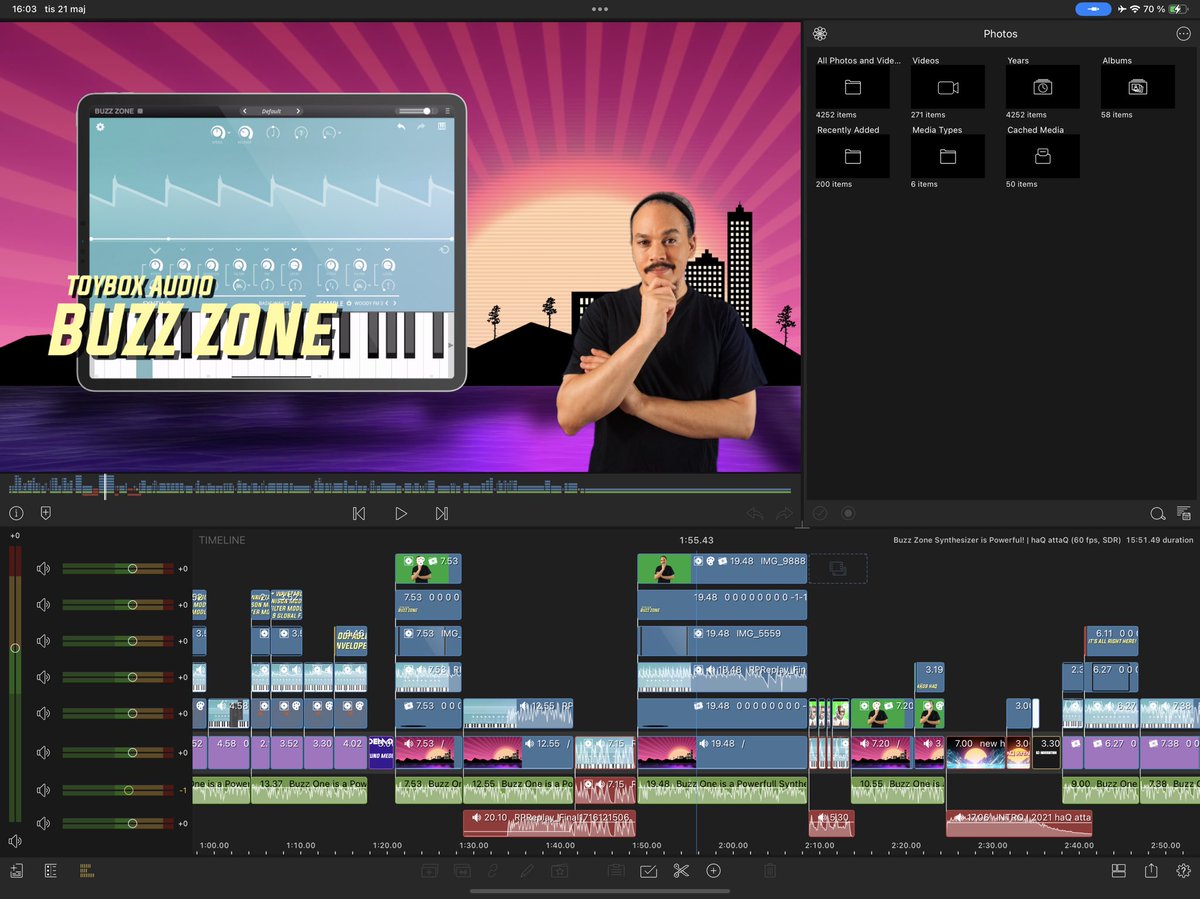Image resolution: width=1200 pixels, height=899 pixels.
Task: Open the All Photos and Videos folder
Action: [852, 87]
